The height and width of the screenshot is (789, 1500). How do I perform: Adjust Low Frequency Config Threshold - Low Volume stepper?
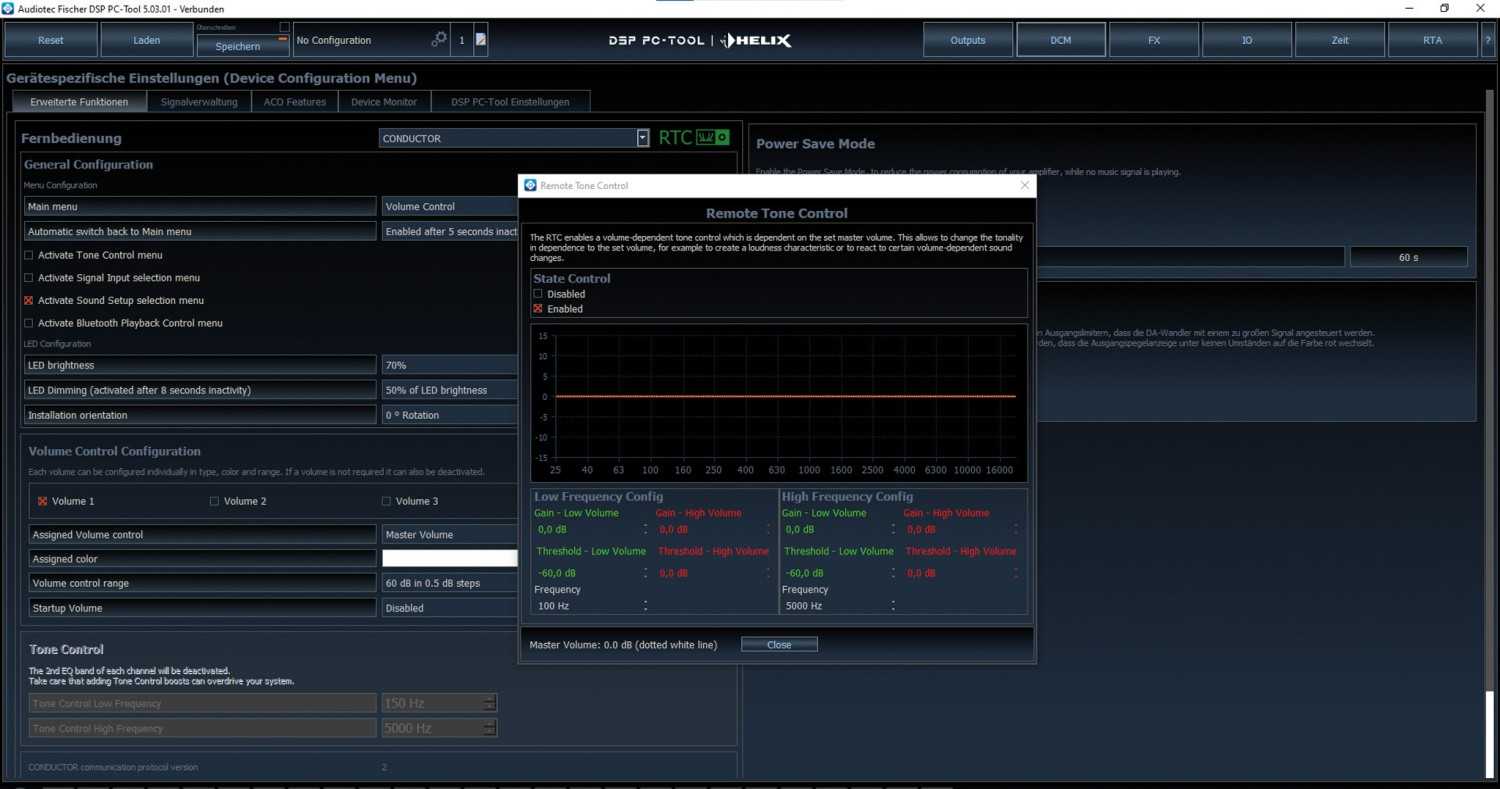click(x=645, y=573)
